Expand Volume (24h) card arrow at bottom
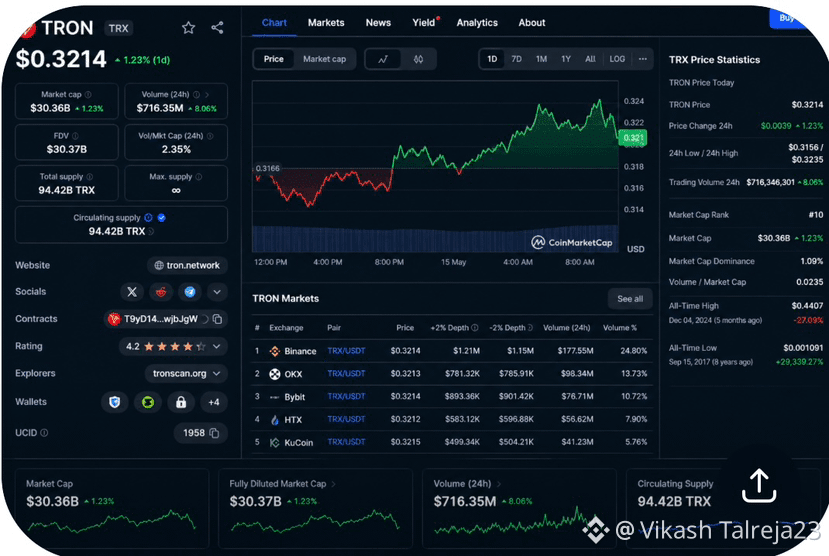This screenshot has height=556, width=829. 499,484
